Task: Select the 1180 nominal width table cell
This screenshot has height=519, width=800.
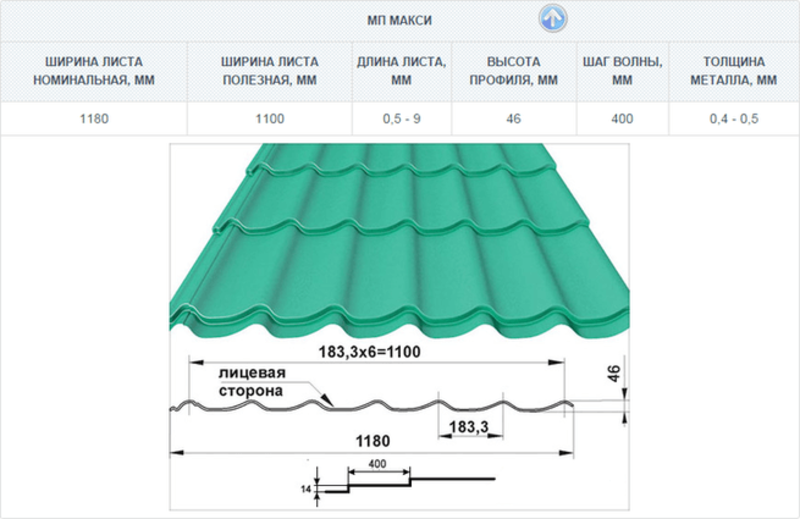Action: [x=93, y=119]
